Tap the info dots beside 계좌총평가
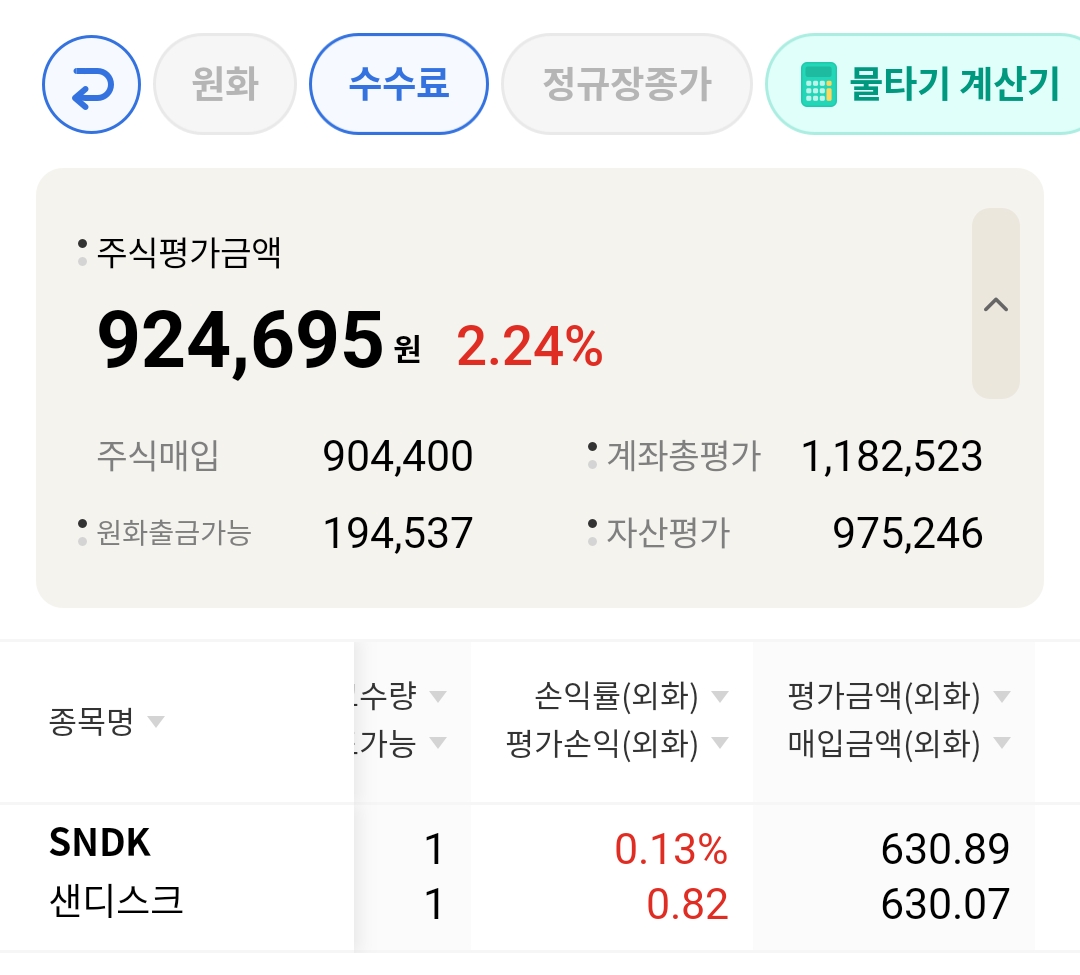This screenshot has width=1080, height=975. pyautogui.click(x=593, y=456)
